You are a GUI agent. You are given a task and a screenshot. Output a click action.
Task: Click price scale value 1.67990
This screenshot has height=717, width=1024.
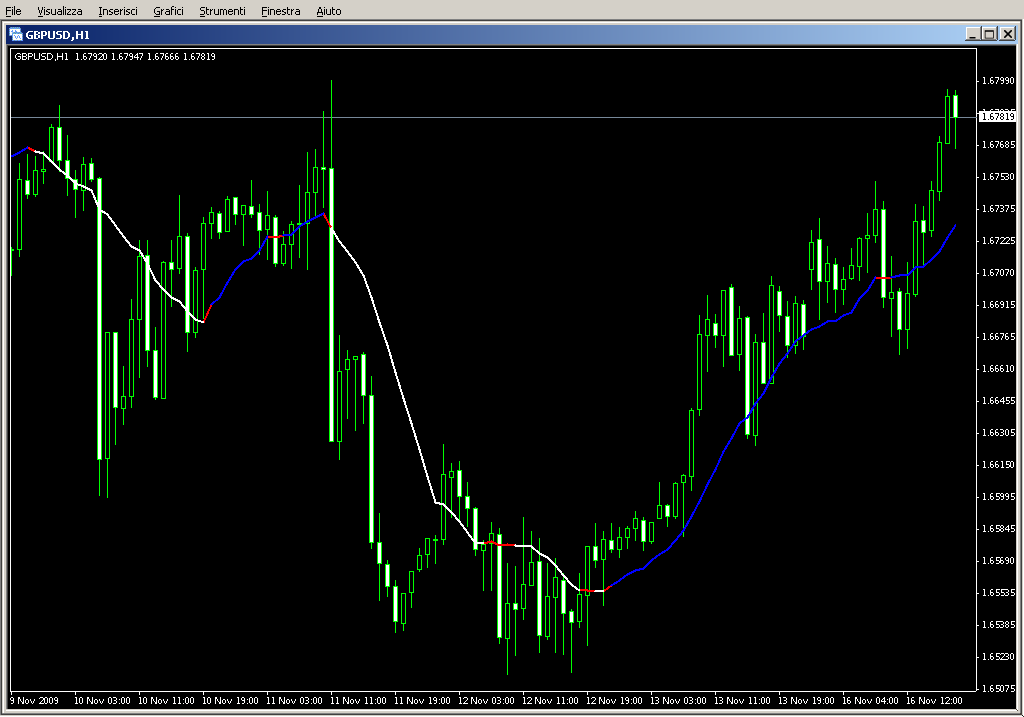click(x=999, y=81)
